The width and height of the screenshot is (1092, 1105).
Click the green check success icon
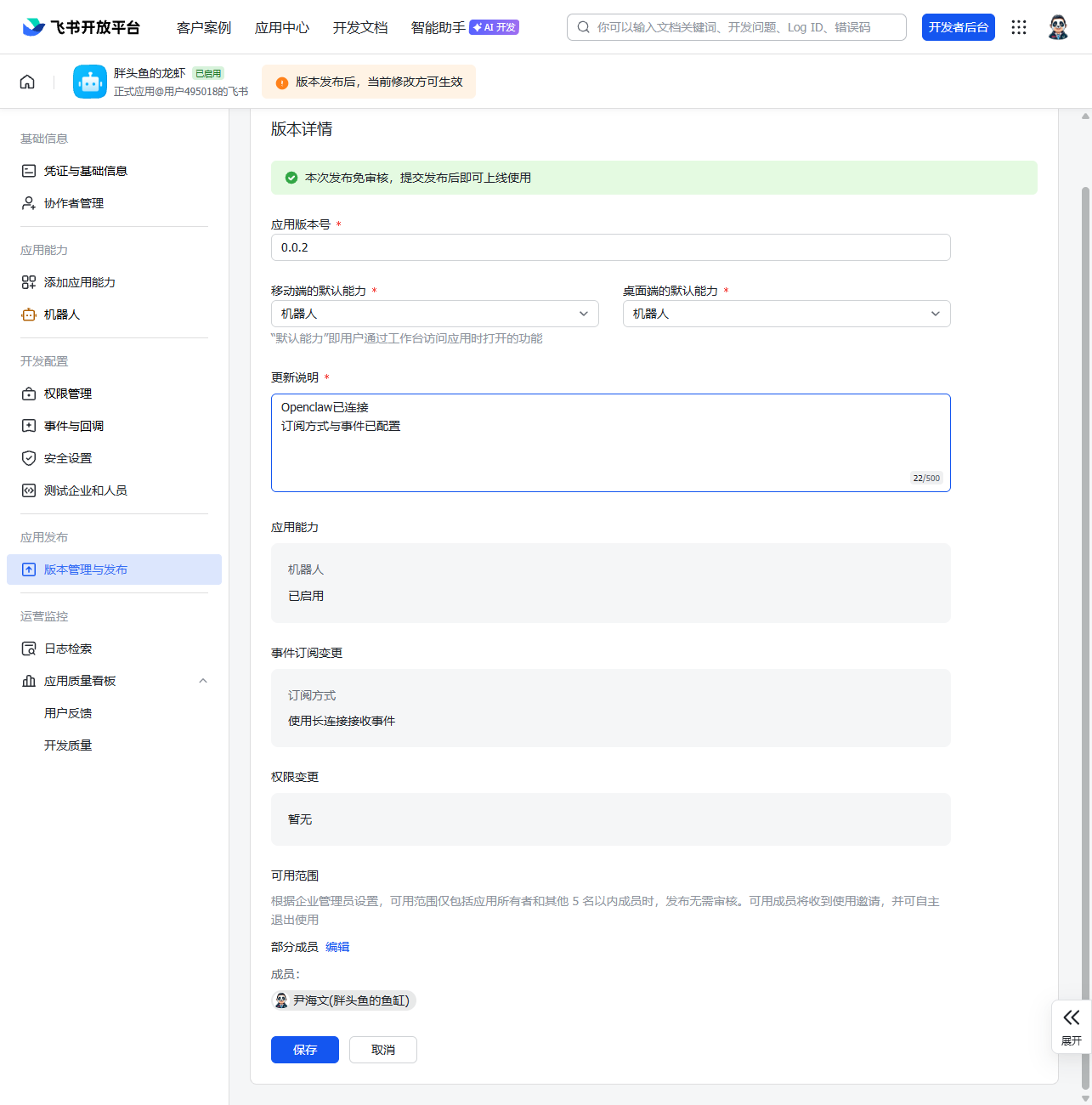[291, 178]
